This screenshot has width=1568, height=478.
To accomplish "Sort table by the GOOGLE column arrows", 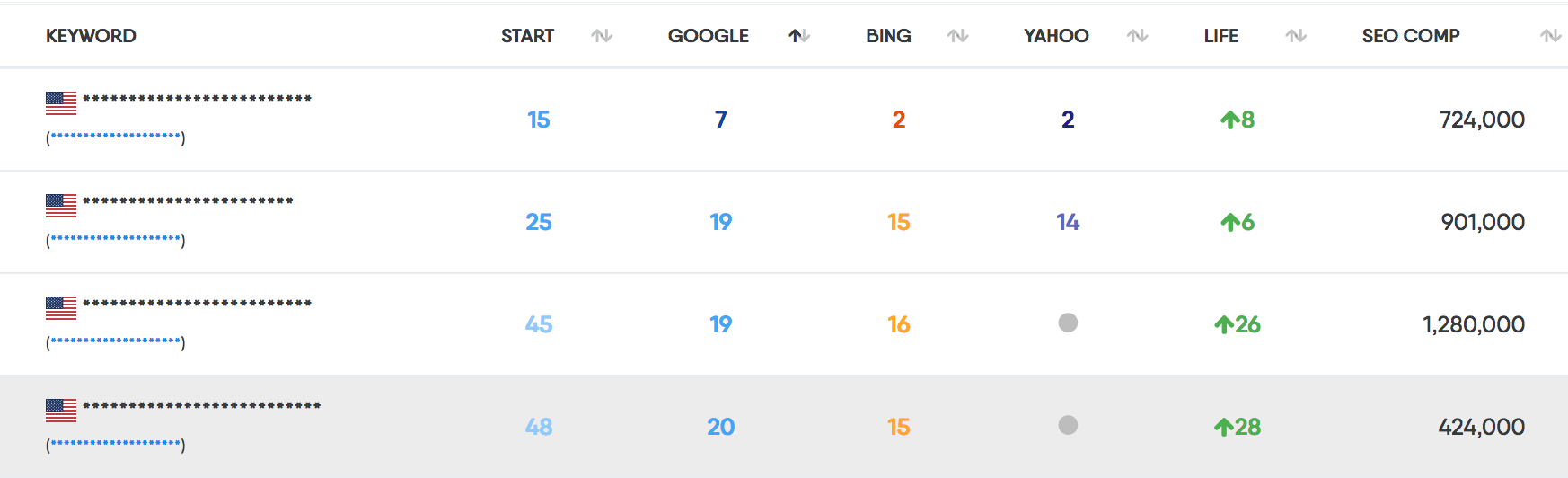I will point(799,36).
